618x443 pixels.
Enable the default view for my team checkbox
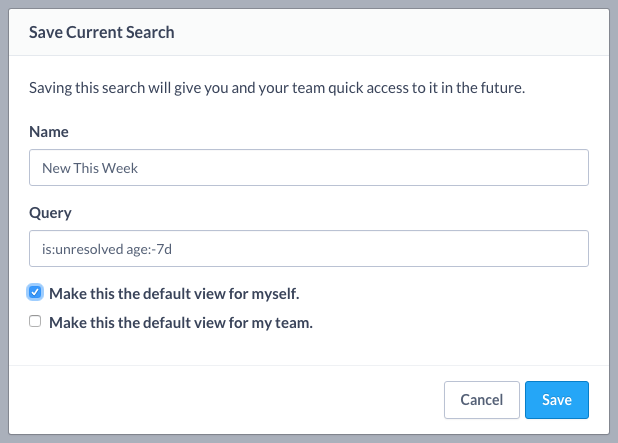pyautogui.click(x=36, y=322)
